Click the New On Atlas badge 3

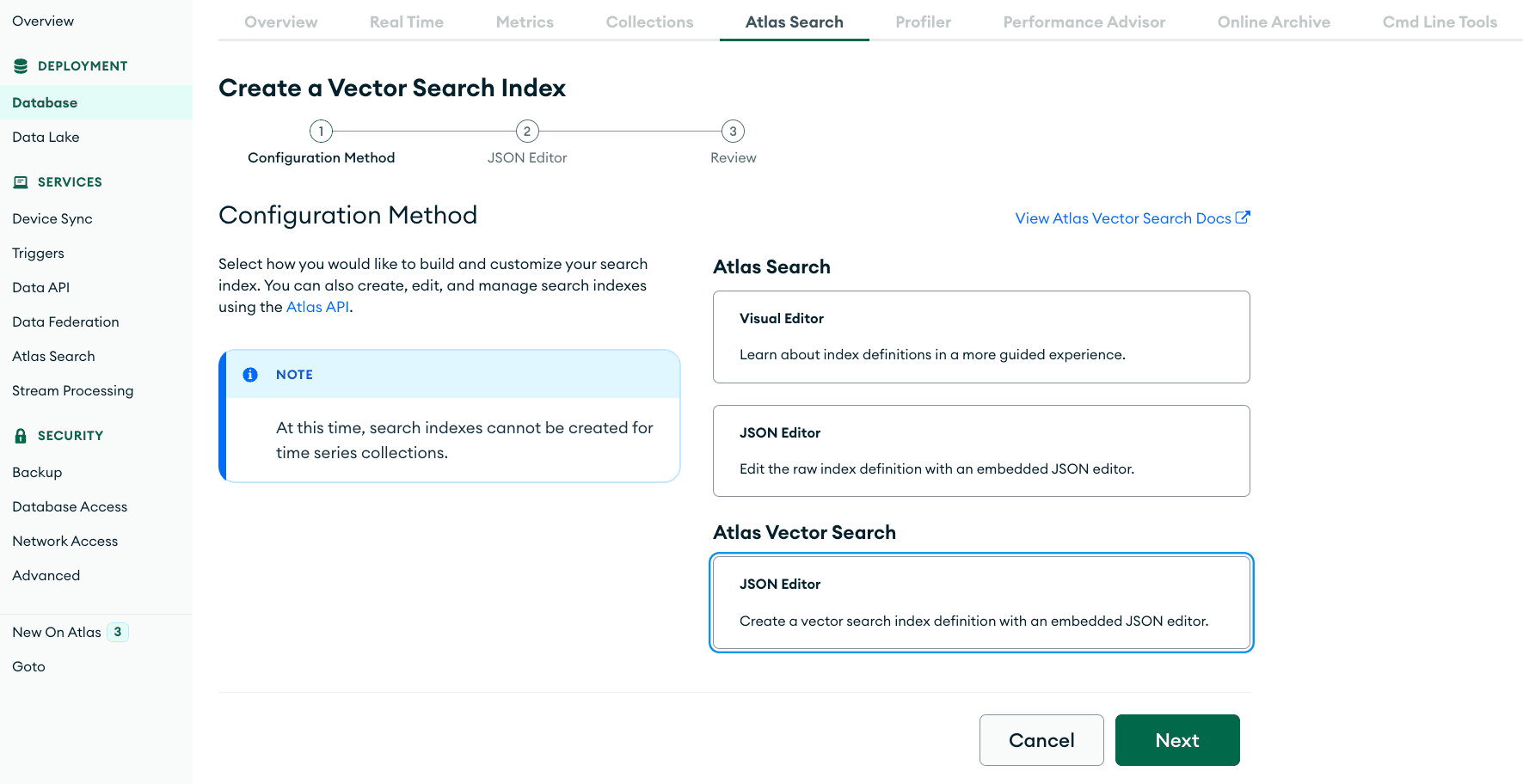(118, 632)
